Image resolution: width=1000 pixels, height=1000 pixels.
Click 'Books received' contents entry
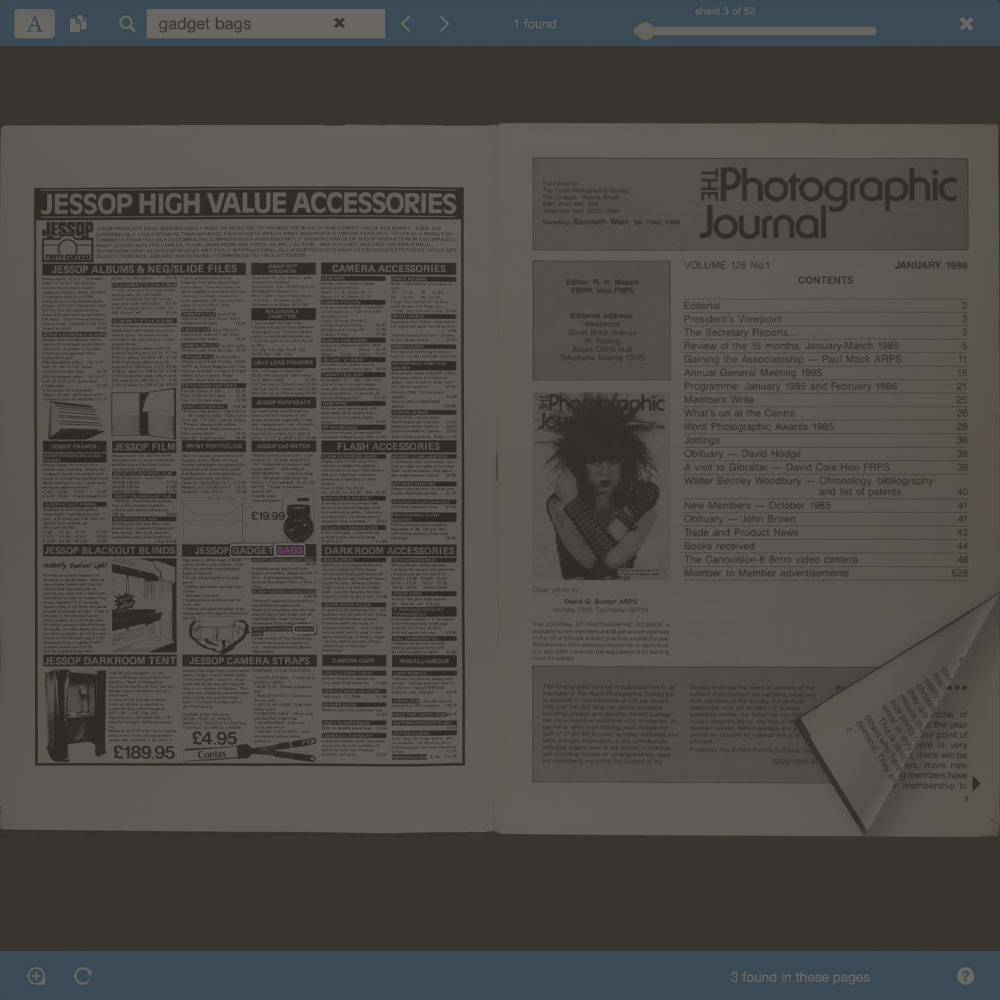pos(825,547)
